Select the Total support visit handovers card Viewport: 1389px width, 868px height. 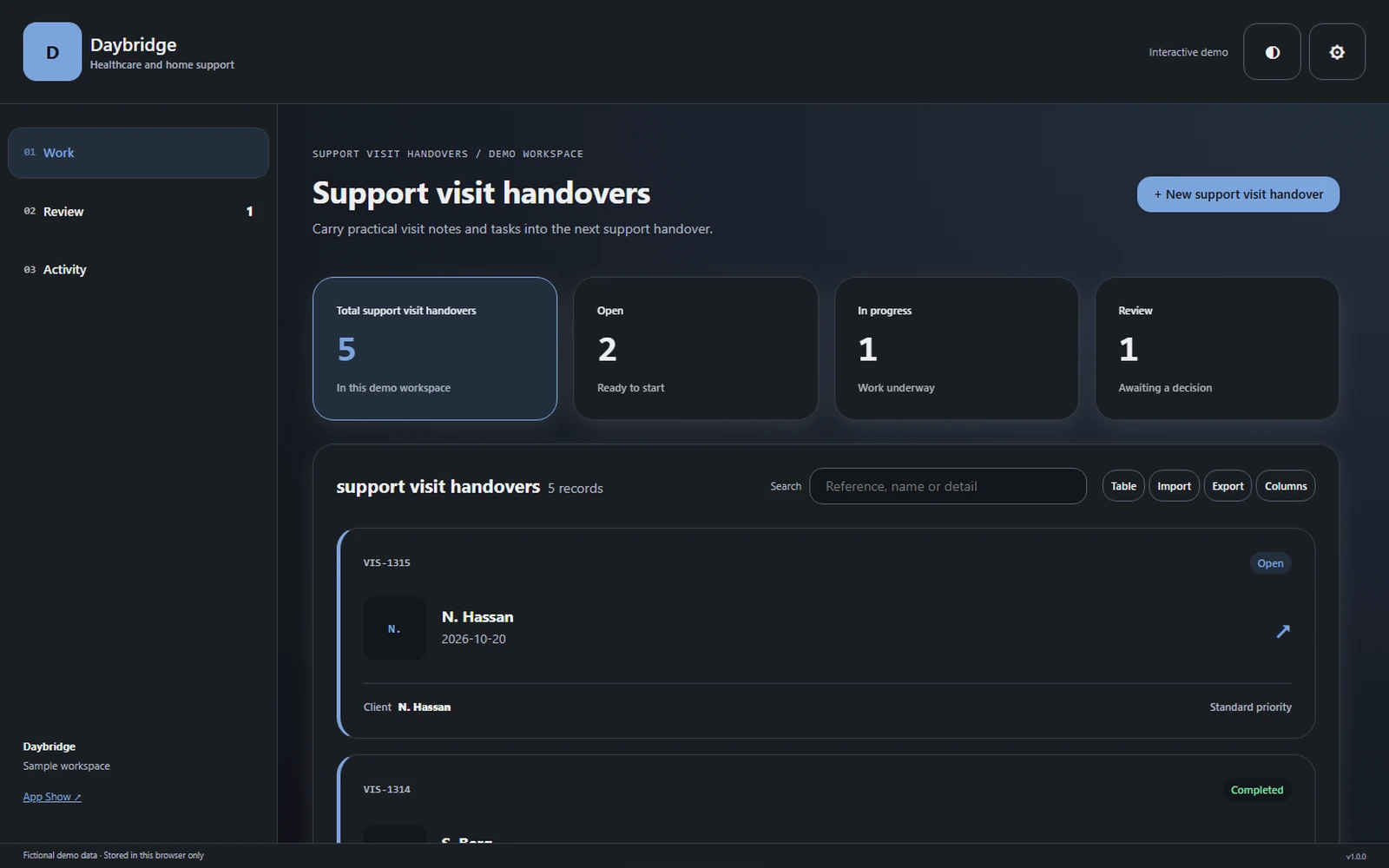click(x=435, y=349)
